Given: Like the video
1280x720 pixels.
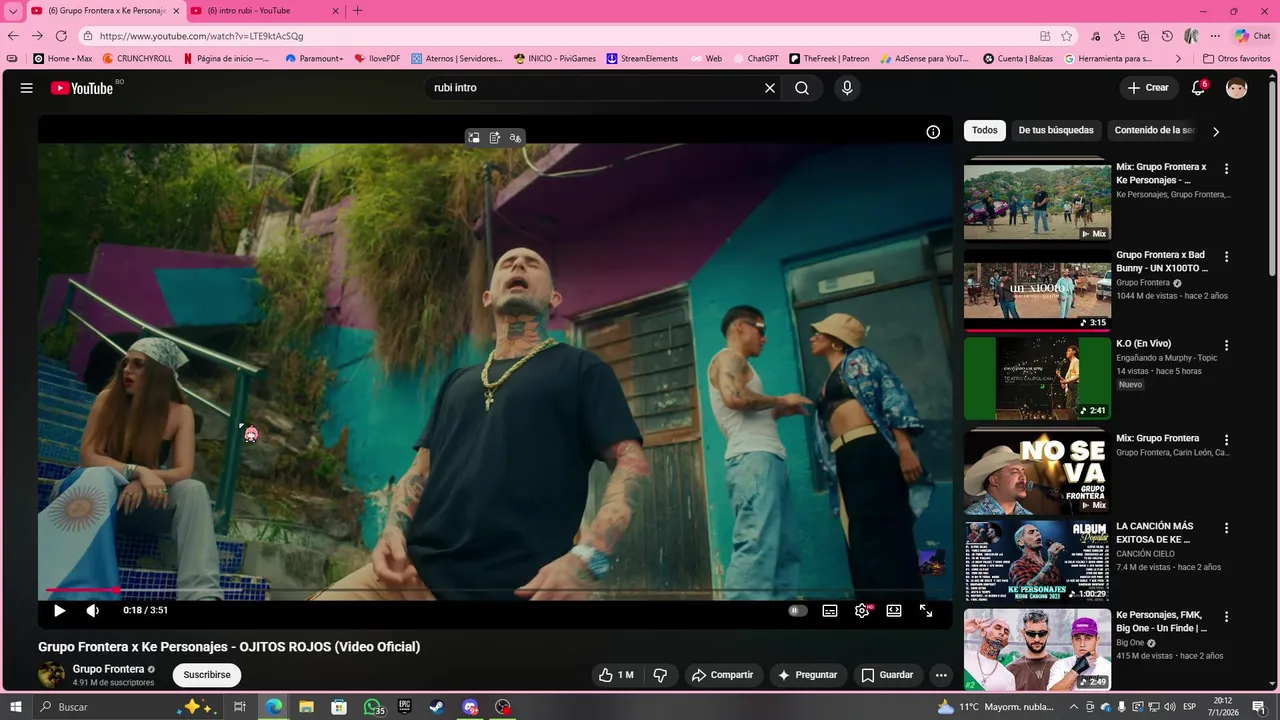Looking at the screenshot, I should 616,675.
